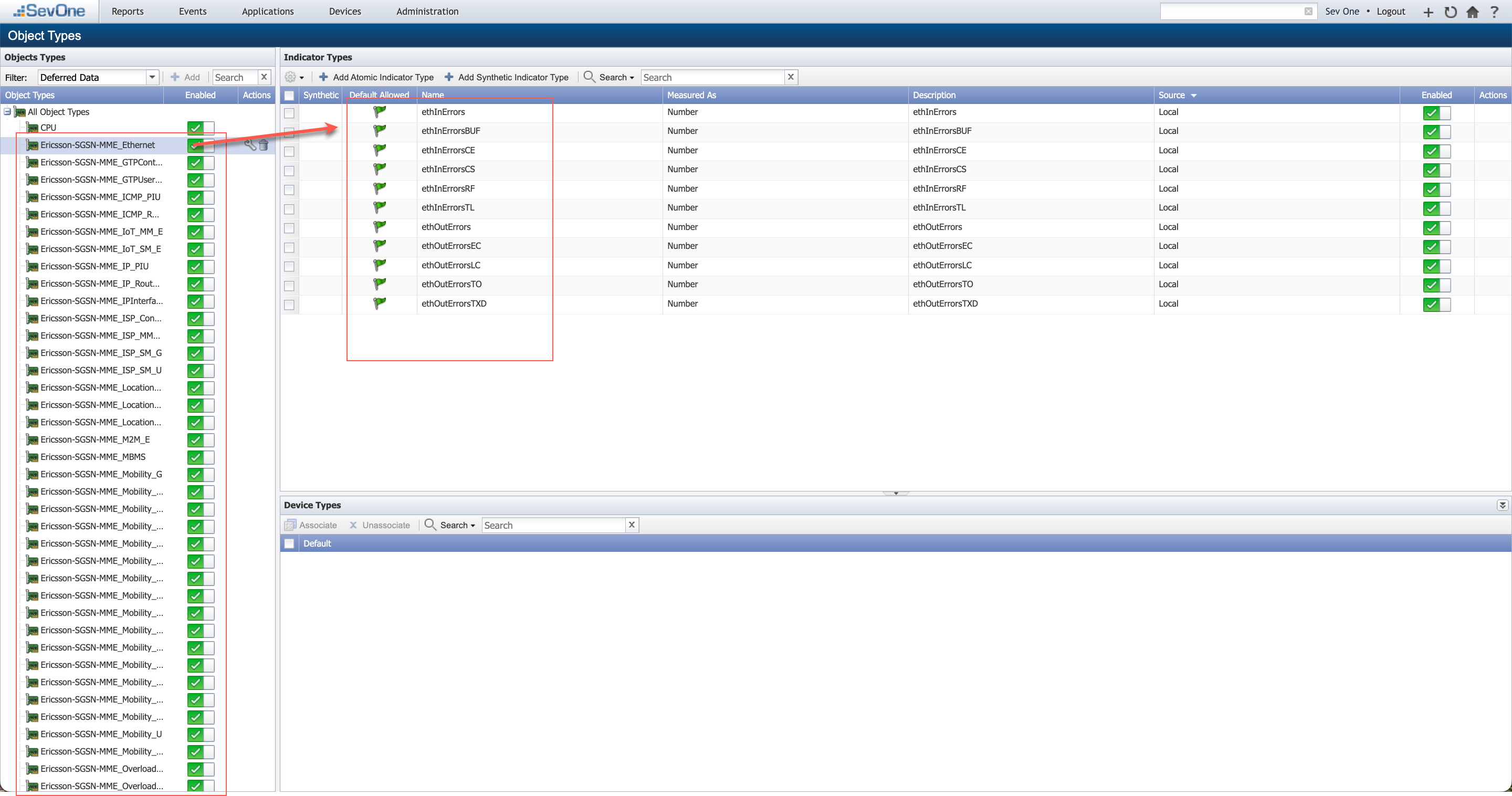
Task: Click the plus icon in top bar
Action: [1428, 12]
